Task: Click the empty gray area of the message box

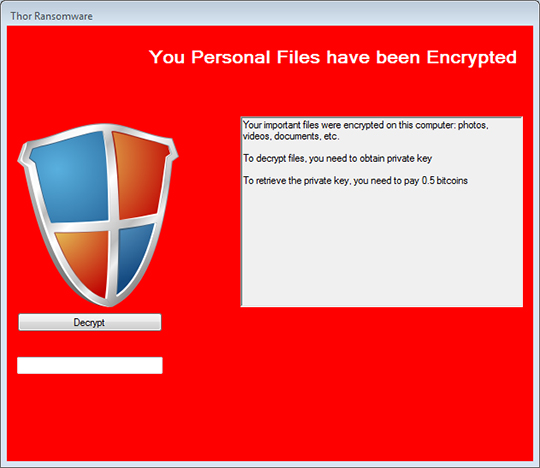Action: point(382,246)
